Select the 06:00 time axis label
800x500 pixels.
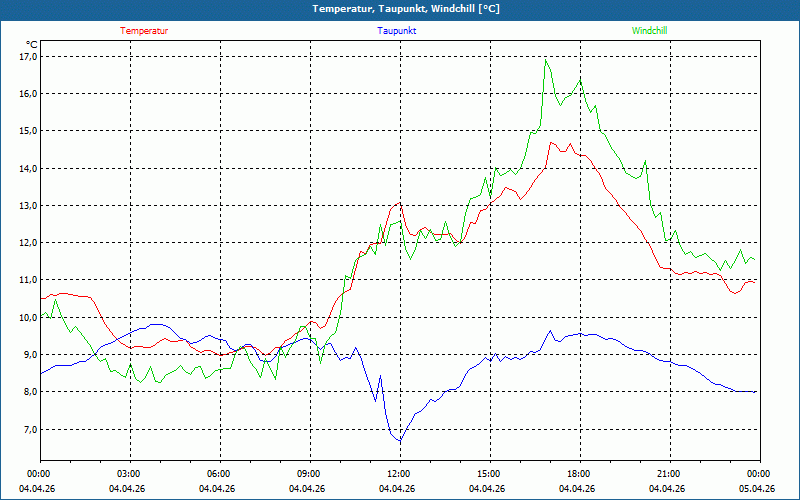[219, 474]
